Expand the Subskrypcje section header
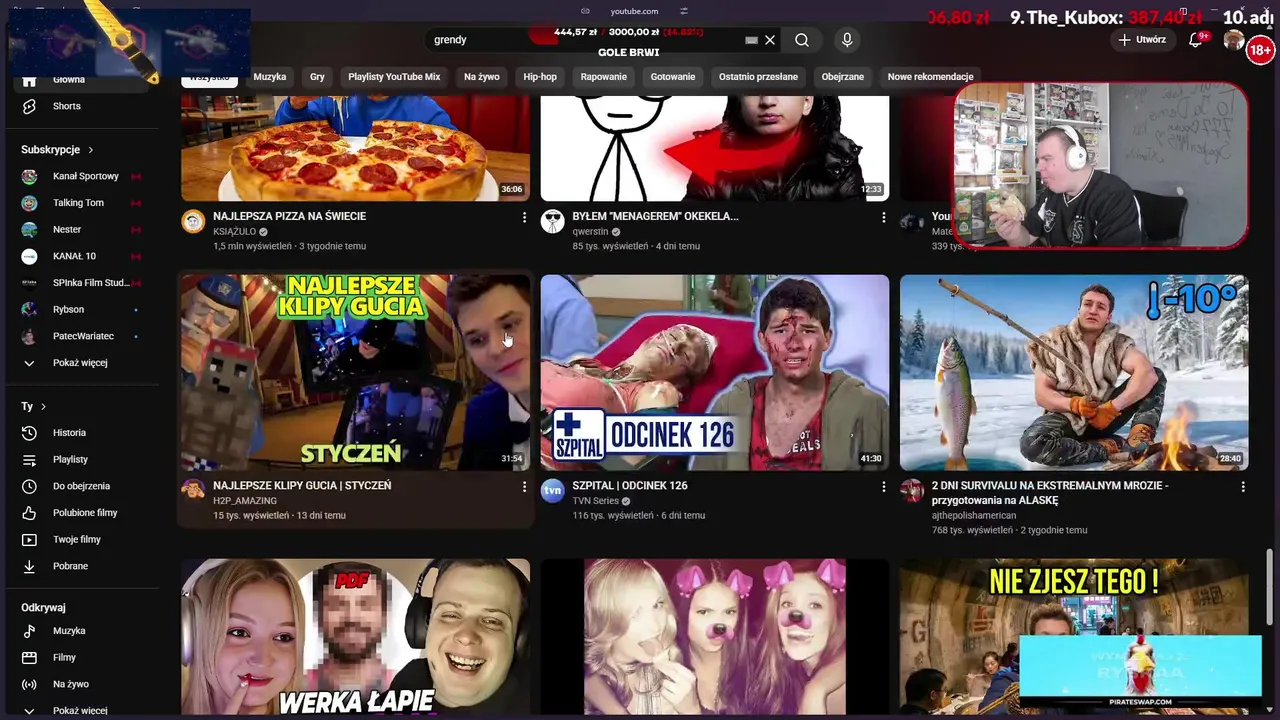The image size is (1280, 720). 57,150
